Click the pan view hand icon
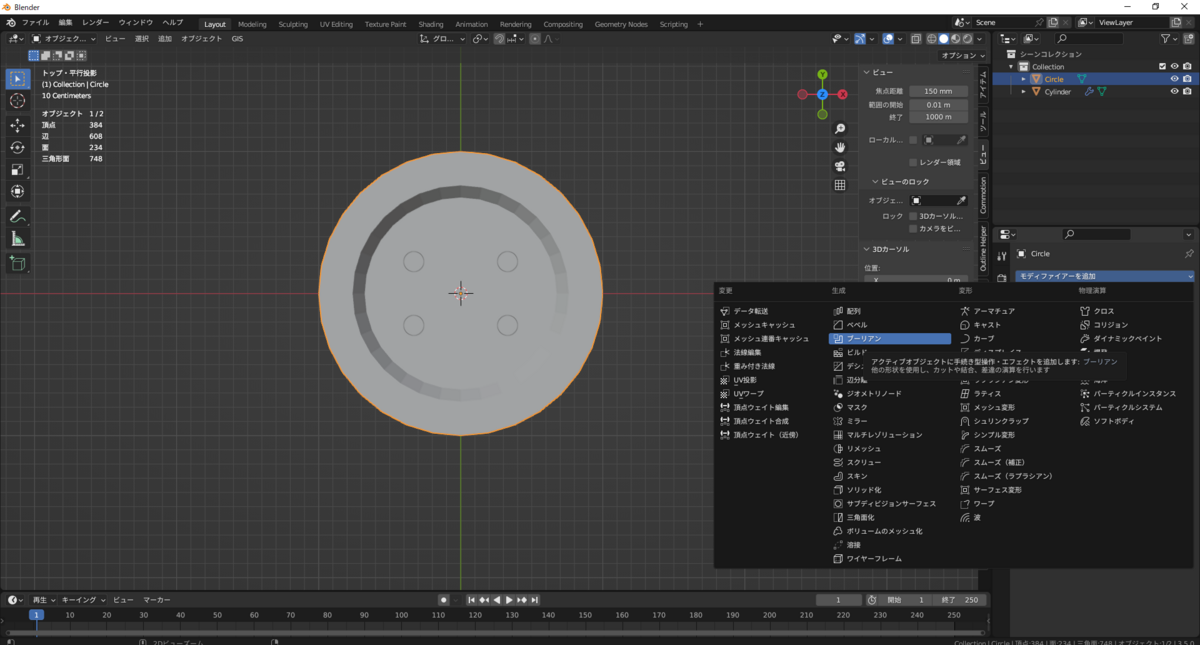The width and height of the screenshot is (1200, 645). point(840,147)
